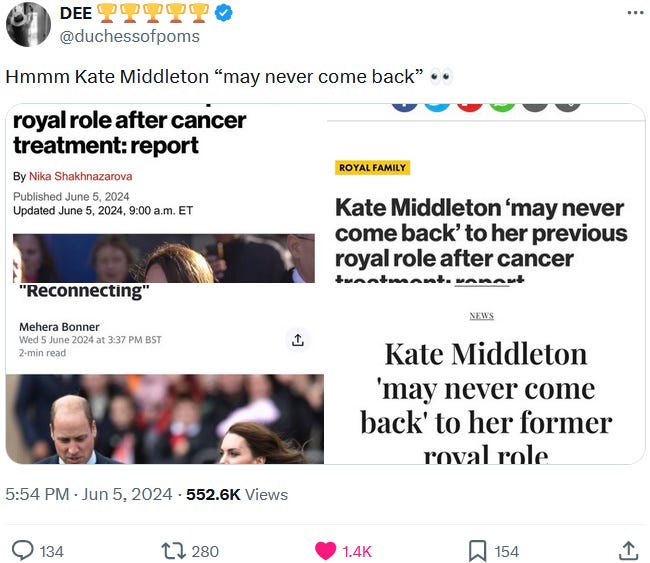
Task: Open the William and Kate photo image
Action: coord(165,419)
